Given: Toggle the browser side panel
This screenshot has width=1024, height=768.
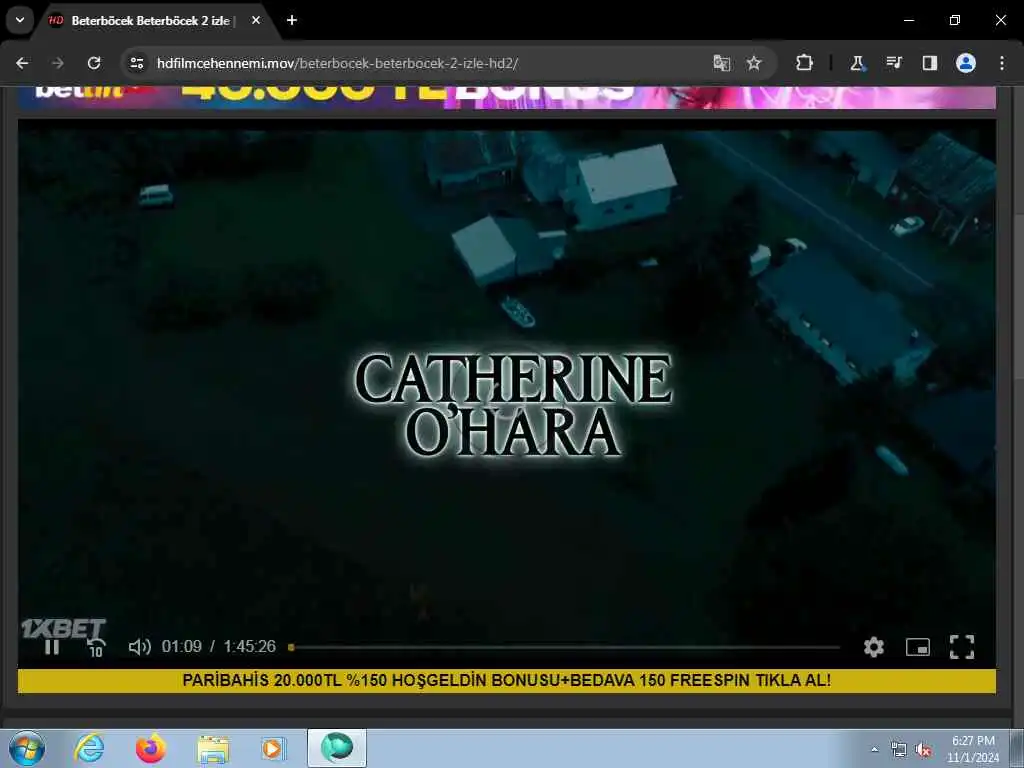Looking at the screenshot, I should click(929, 63).
